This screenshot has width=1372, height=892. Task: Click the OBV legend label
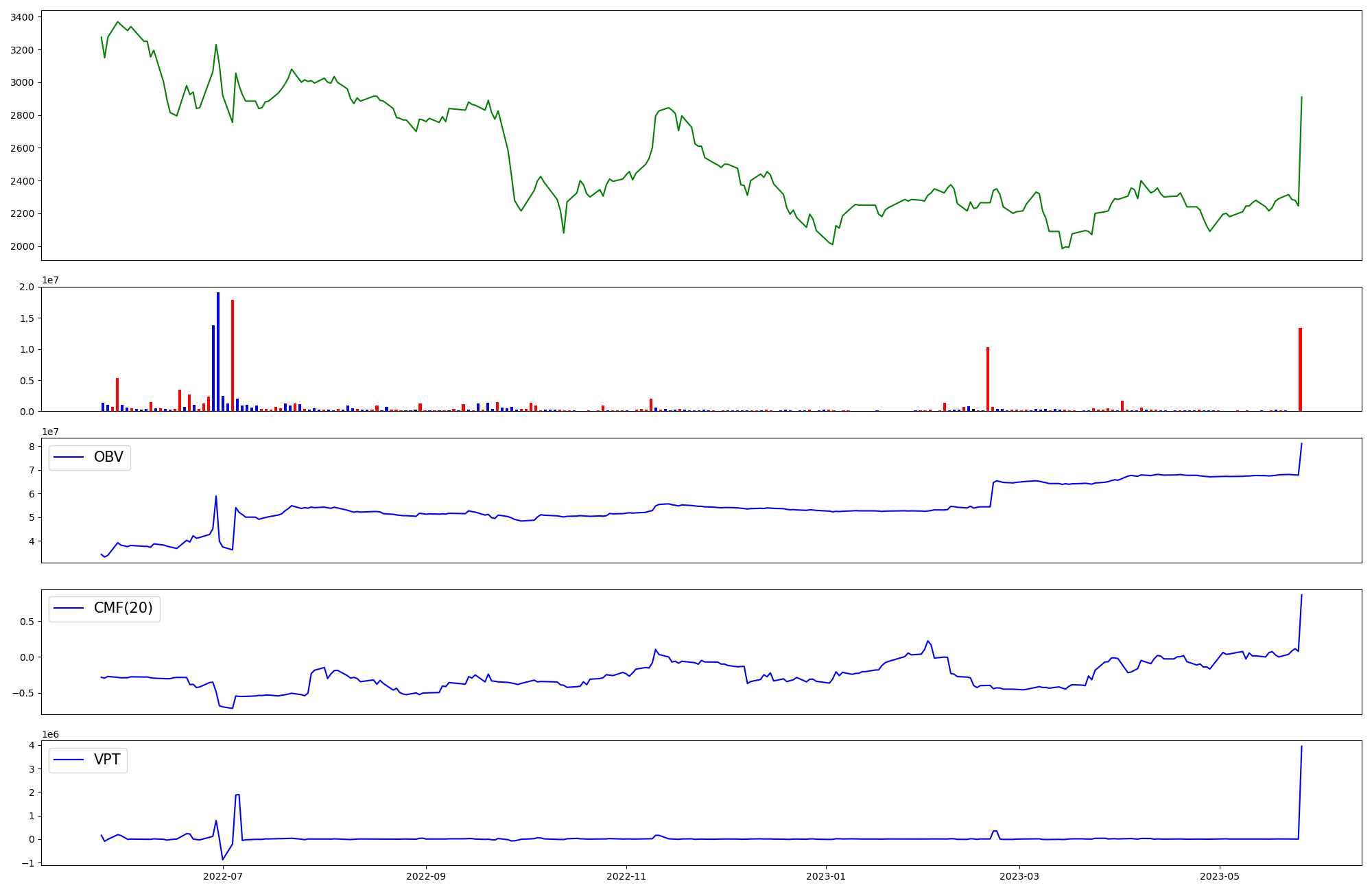point(108,457)
